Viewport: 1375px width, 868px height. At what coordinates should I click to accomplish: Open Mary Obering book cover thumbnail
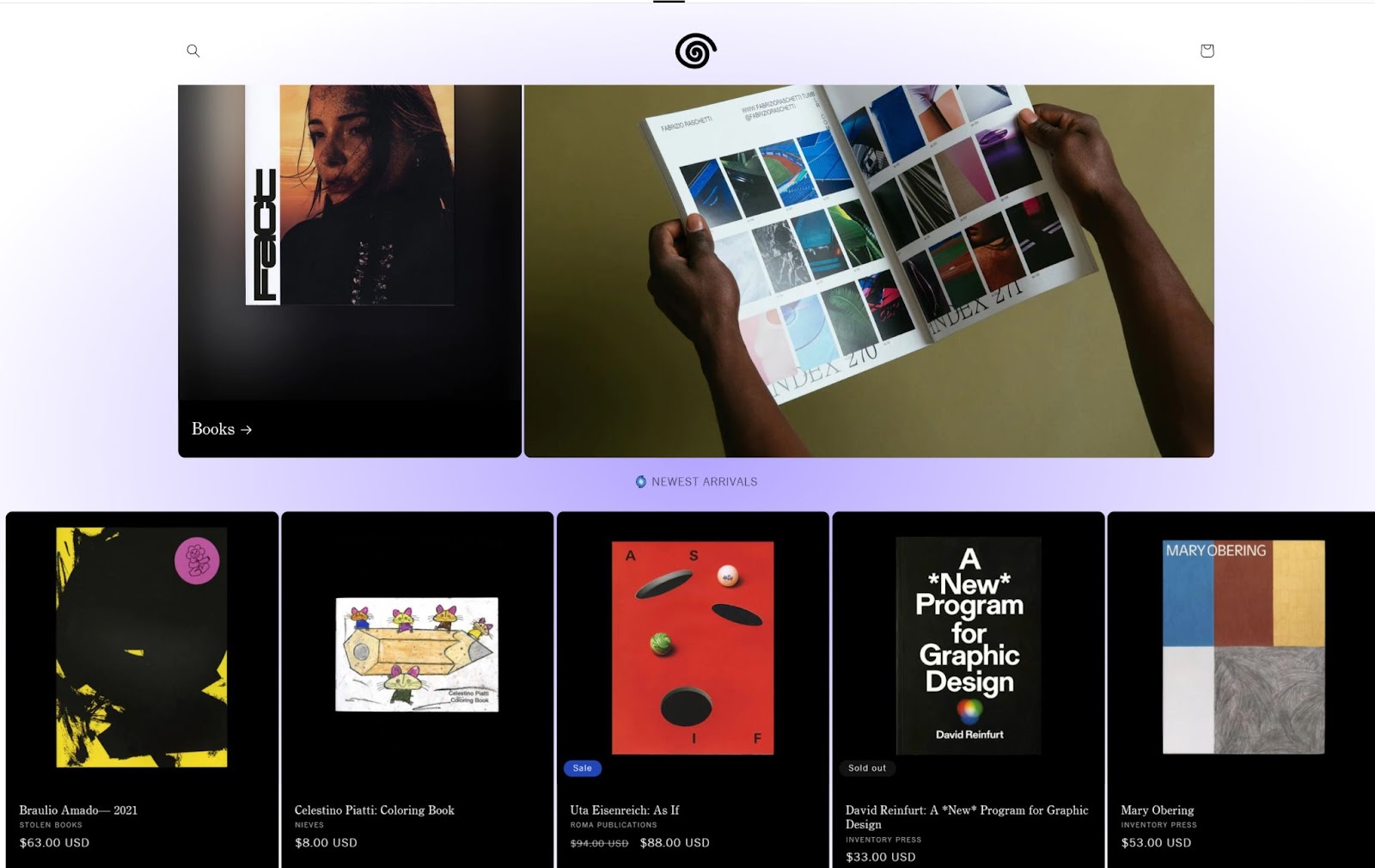(x=1244, y=647)
